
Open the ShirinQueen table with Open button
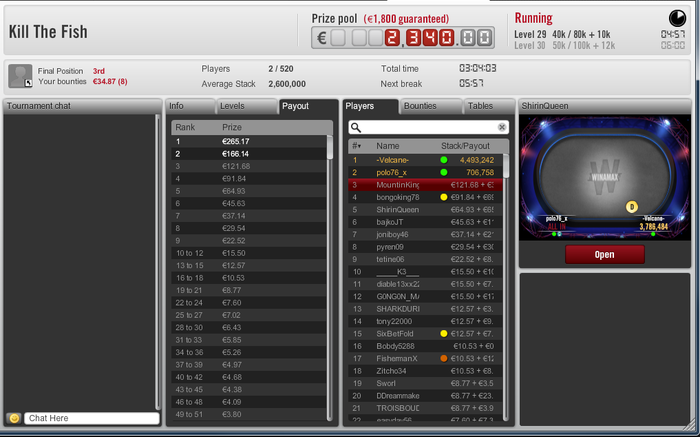pos(604,254)
